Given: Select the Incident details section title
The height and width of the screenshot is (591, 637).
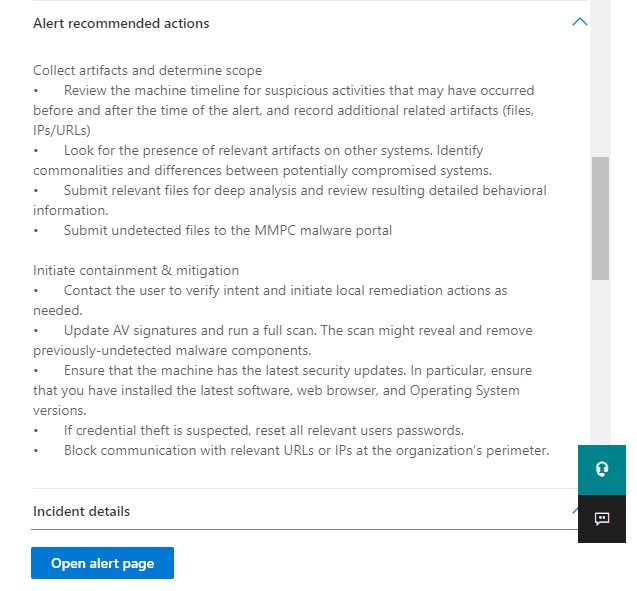Looking at the screenshot, I should [81, 511].
